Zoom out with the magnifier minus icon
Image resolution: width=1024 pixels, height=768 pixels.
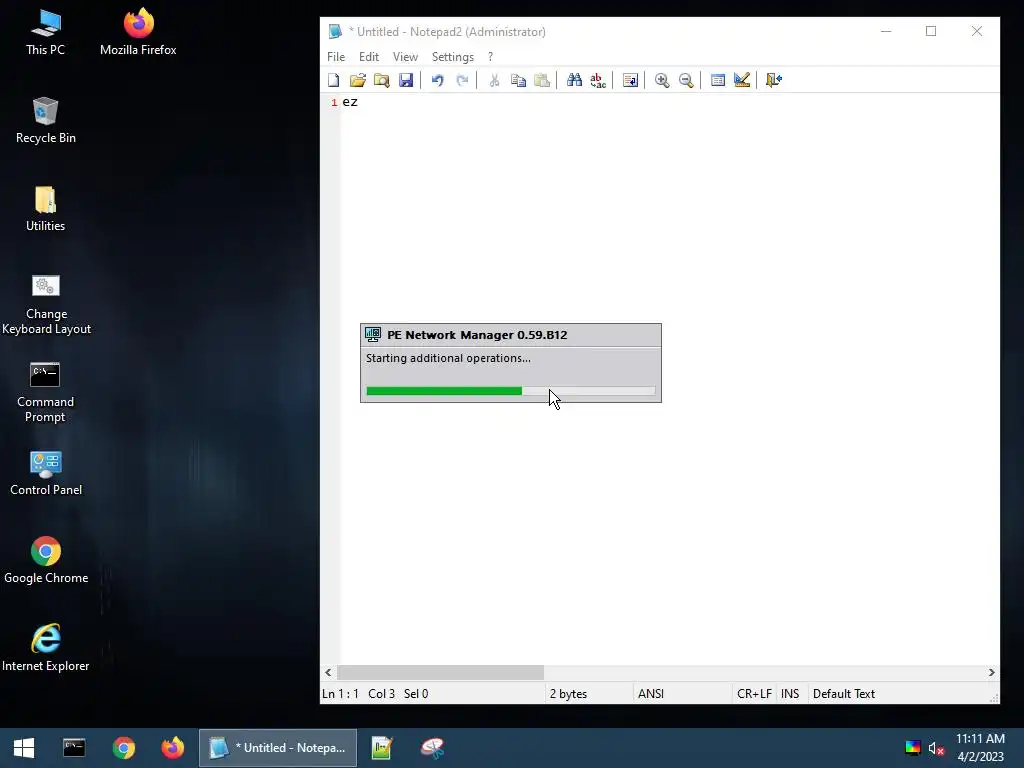686,80
